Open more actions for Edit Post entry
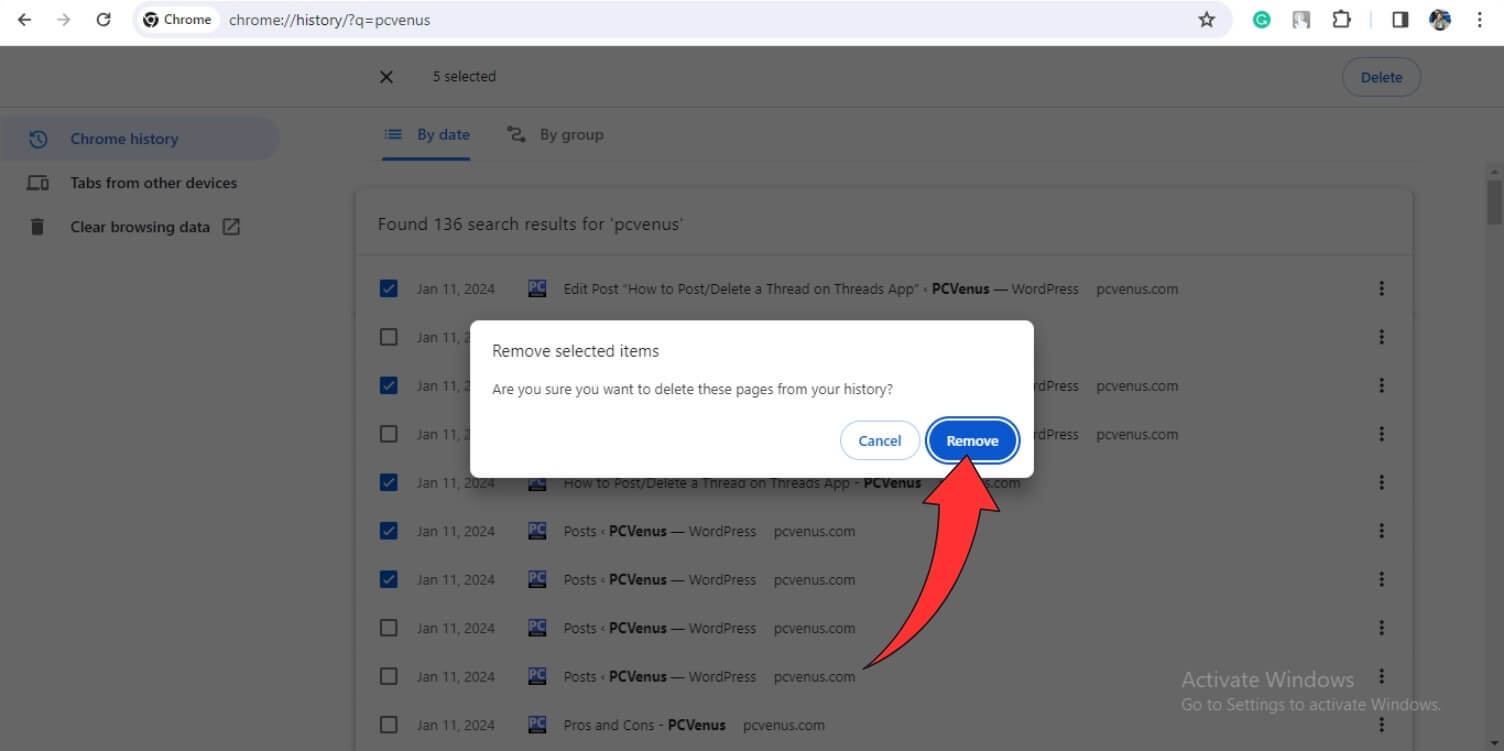Image resolution: width=1504 pixels, height=751 pixels. click(x=1381, y=289)
